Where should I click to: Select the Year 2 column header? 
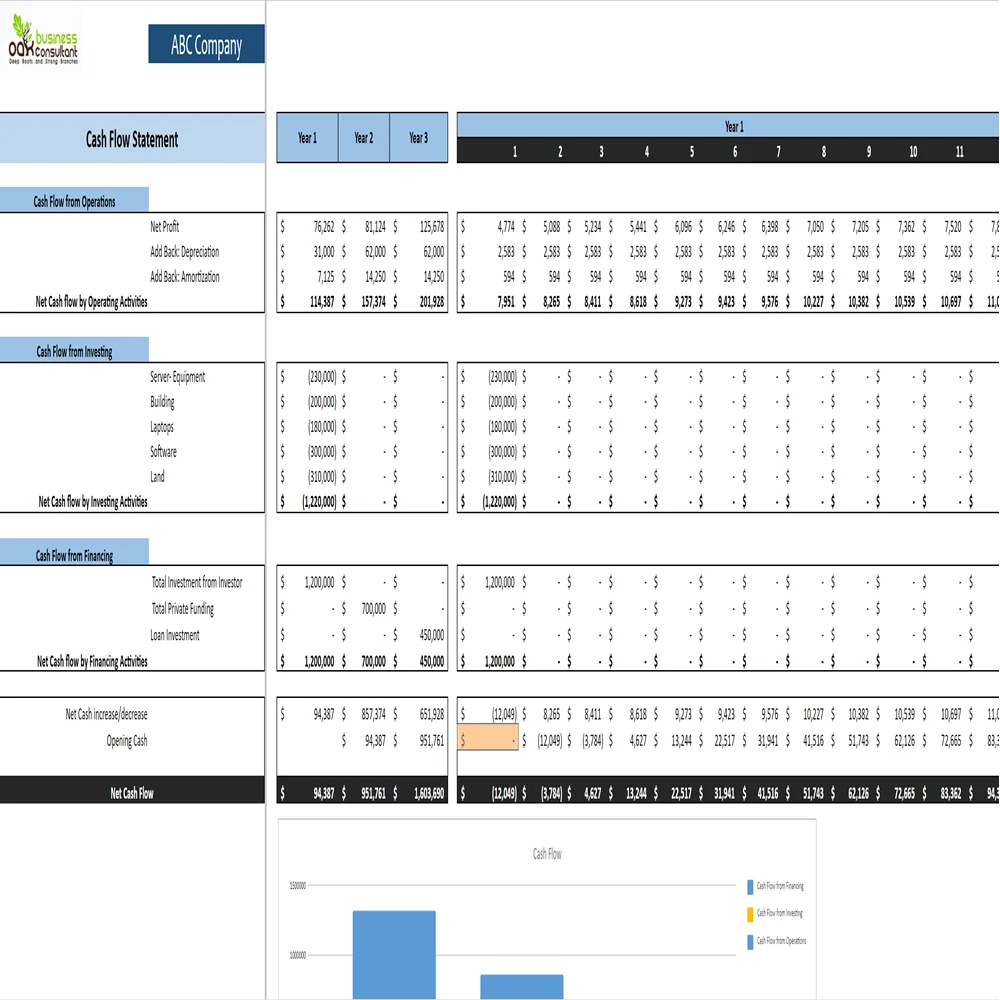(362, 138)
